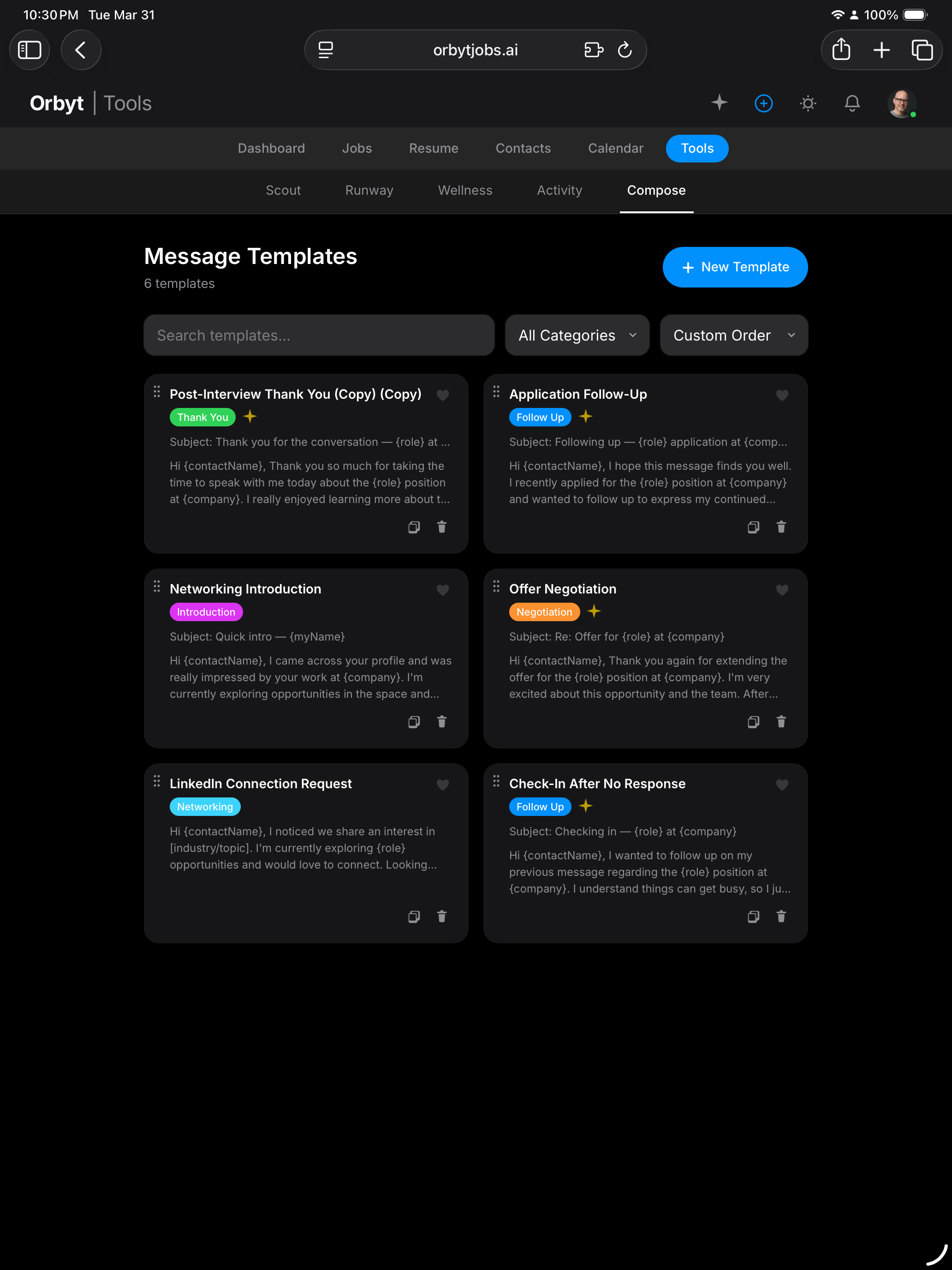Screen dimensions: 952x1270
Task: Toggle light mode with the sun icon
Action: [x=807, y=103]
